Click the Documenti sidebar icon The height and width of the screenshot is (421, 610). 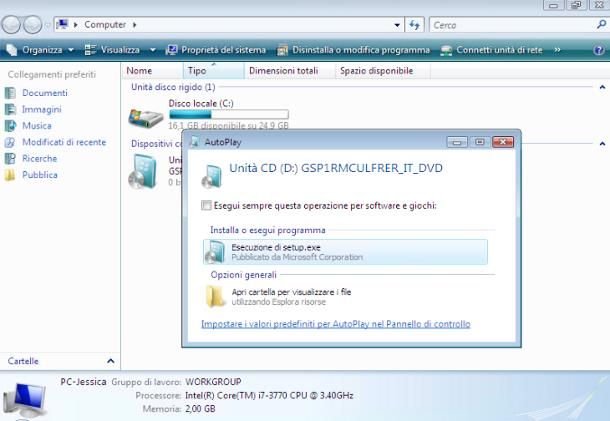click(x=10, y=93)
